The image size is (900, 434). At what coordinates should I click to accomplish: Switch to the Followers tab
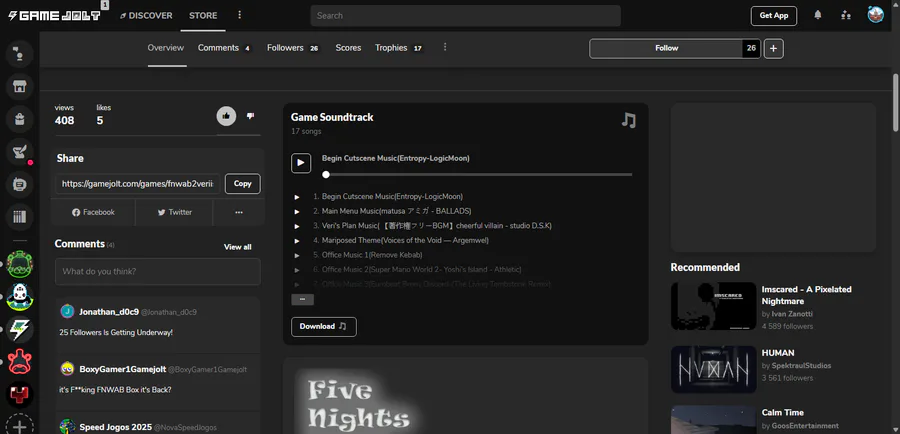pyautogui.click(x=293, y=48)
